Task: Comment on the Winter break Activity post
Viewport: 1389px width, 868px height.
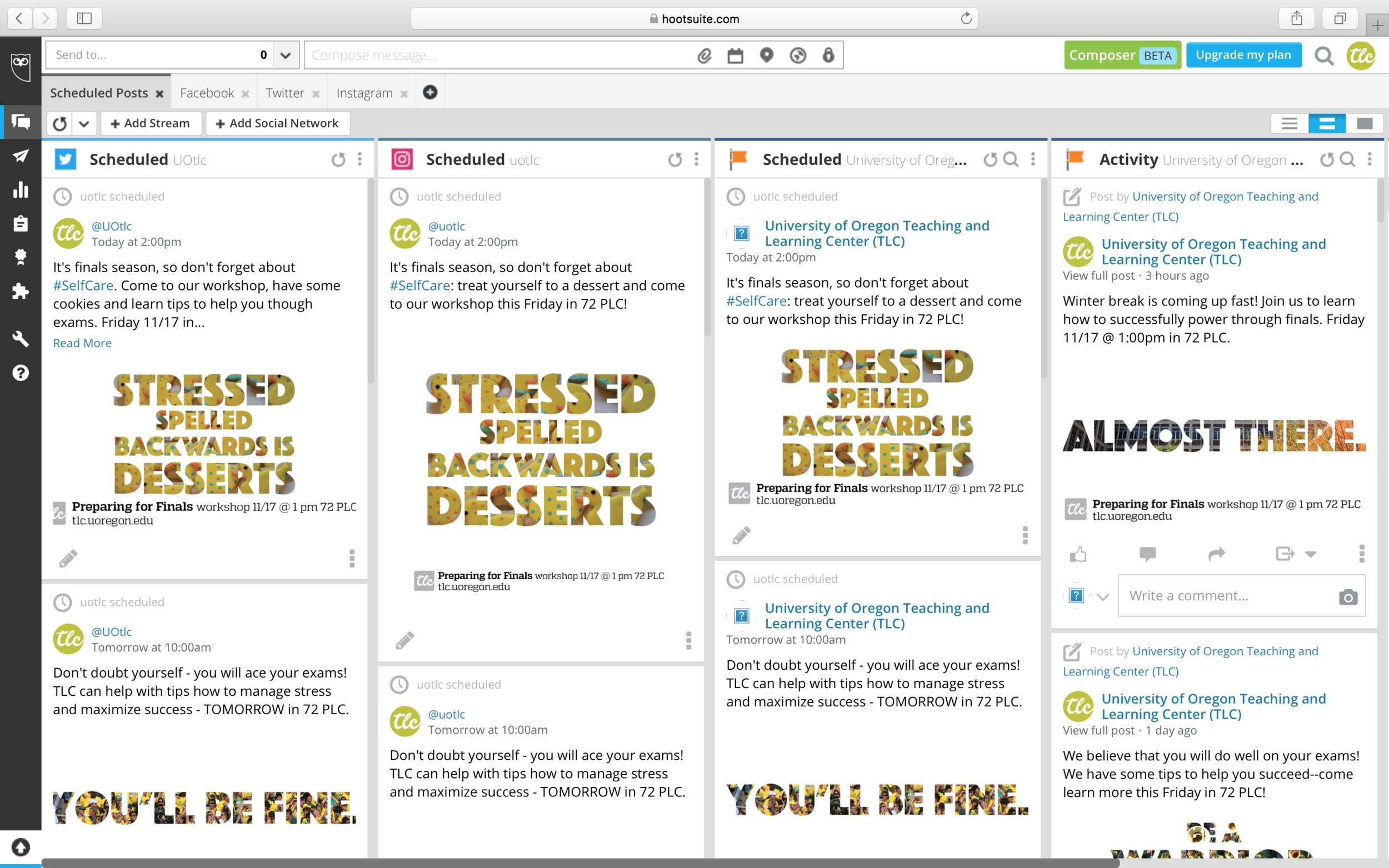Action: coord(1147,554)
